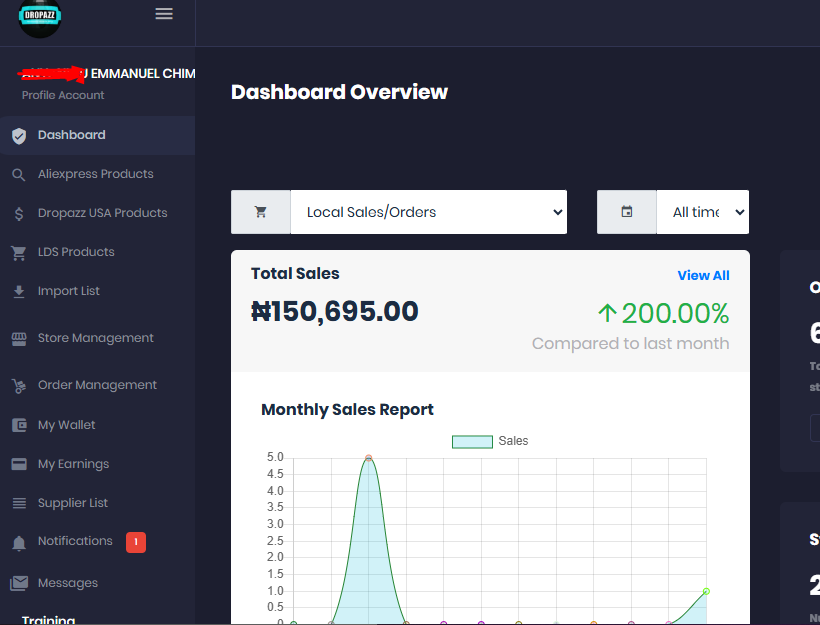Click the calendar icon beside date filter

point(627,212)
